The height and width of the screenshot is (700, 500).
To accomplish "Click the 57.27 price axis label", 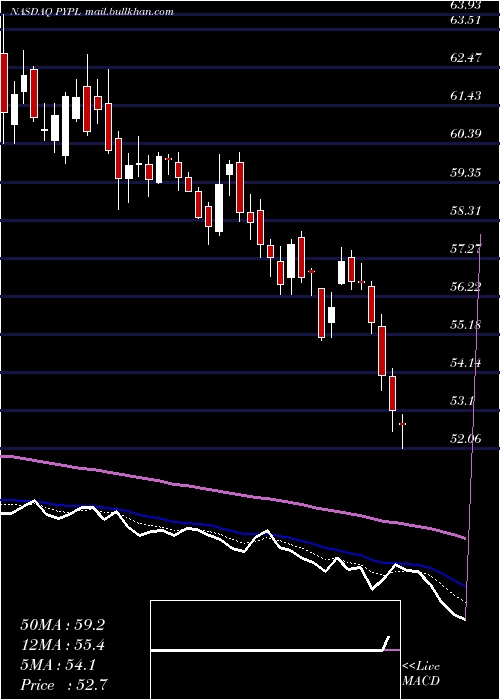I will coord(466,248).
